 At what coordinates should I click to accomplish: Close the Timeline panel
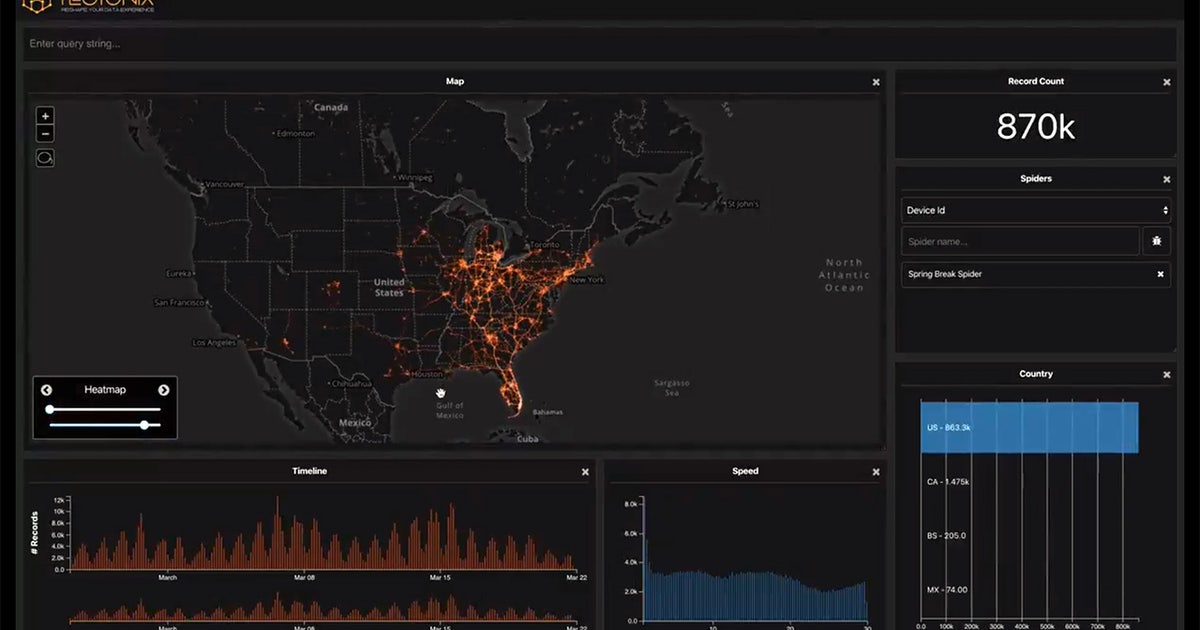pos(585,472)
